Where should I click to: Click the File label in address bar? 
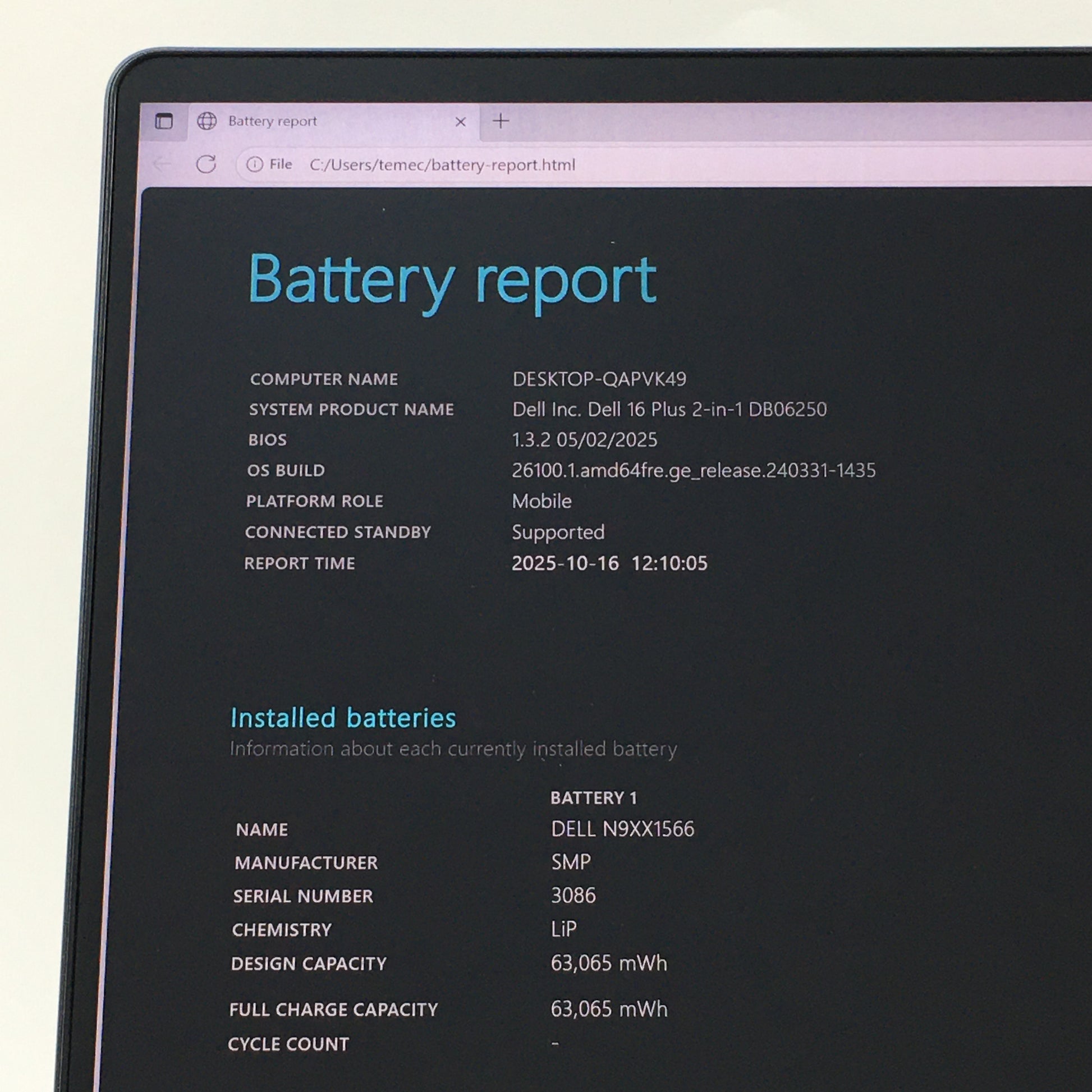[281, 164]
